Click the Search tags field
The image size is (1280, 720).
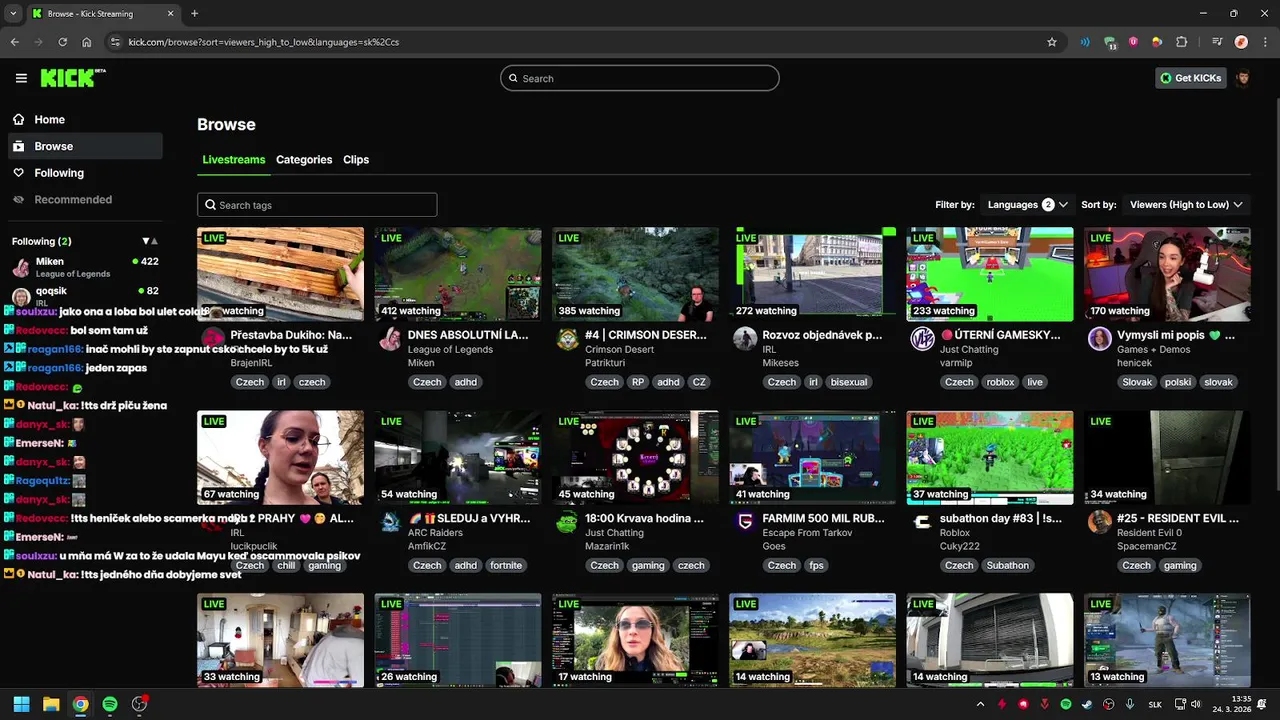(x=317, y=205)
